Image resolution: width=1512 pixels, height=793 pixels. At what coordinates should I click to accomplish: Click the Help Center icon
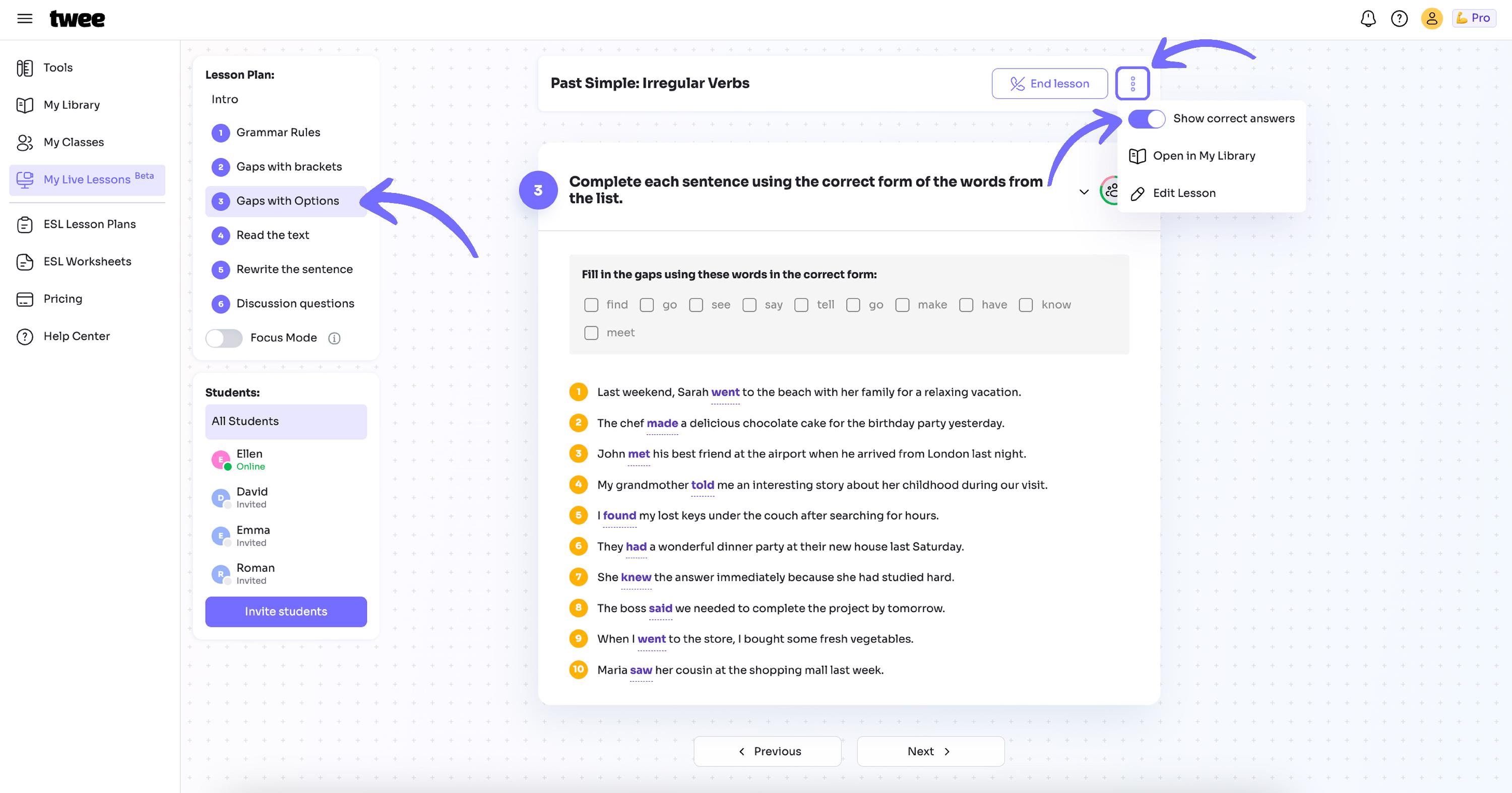coord(25,337)
